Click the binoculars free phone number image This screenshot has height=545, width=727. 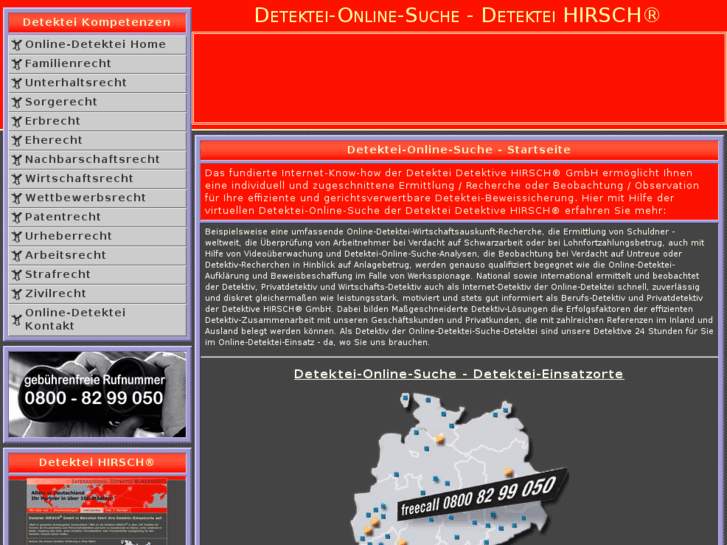point(97,394)
